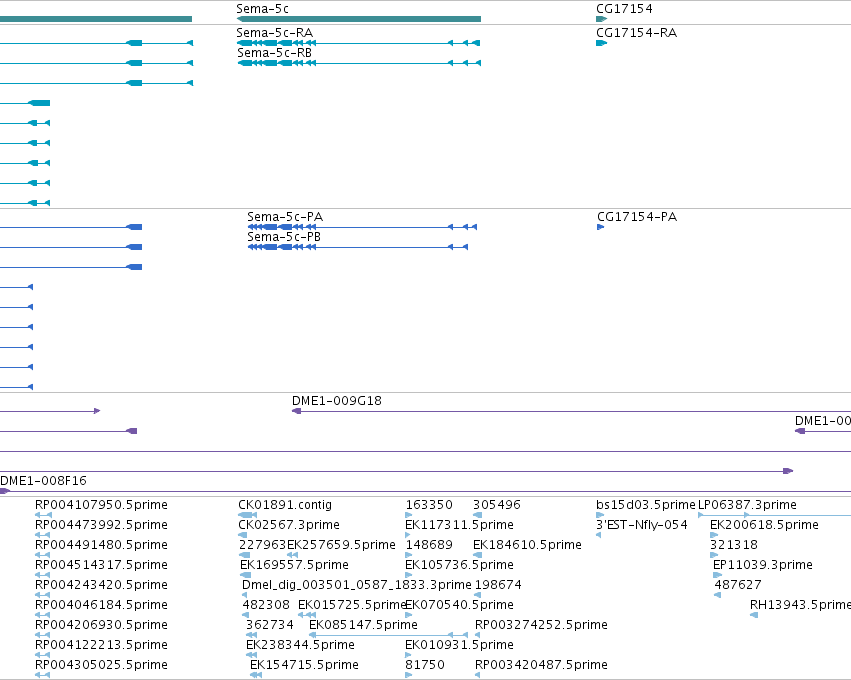Select RP004107950.5prime EST label
This screenshot has height=680, width=851.
click(x=101, y=505)
